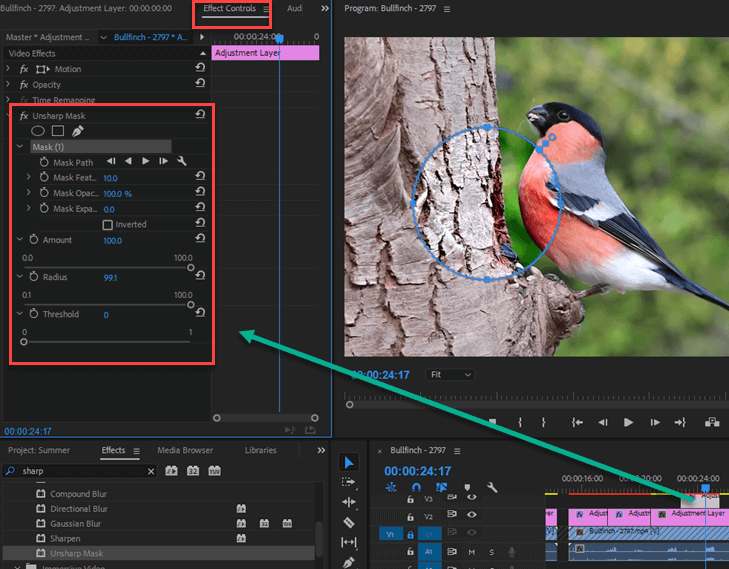Screen dimensions: 729x569
Task: Collapse the Mask (1) group
Action: click(x=20, y=147)
